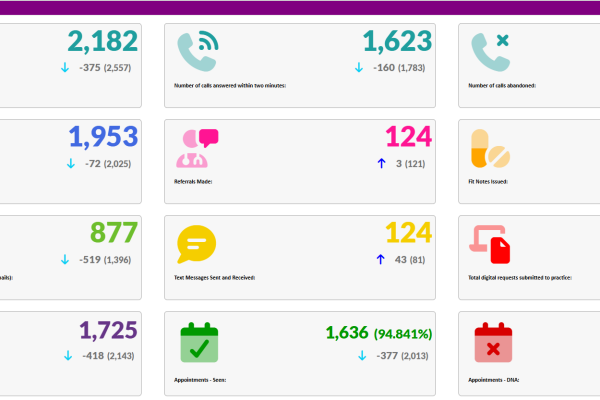600x400 pixels.
Task: Click up arrow beside 43 (81)
Action: point(380,260)
